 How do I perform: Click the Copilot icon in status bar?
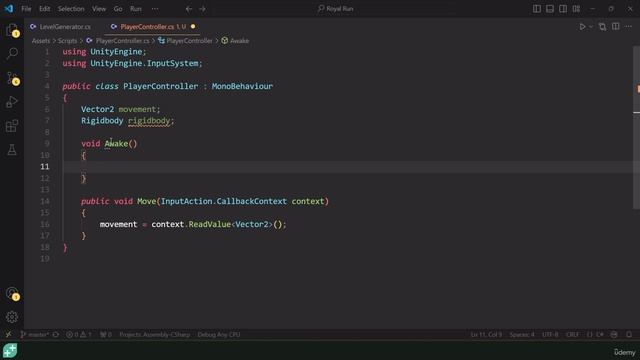point(614,334)
